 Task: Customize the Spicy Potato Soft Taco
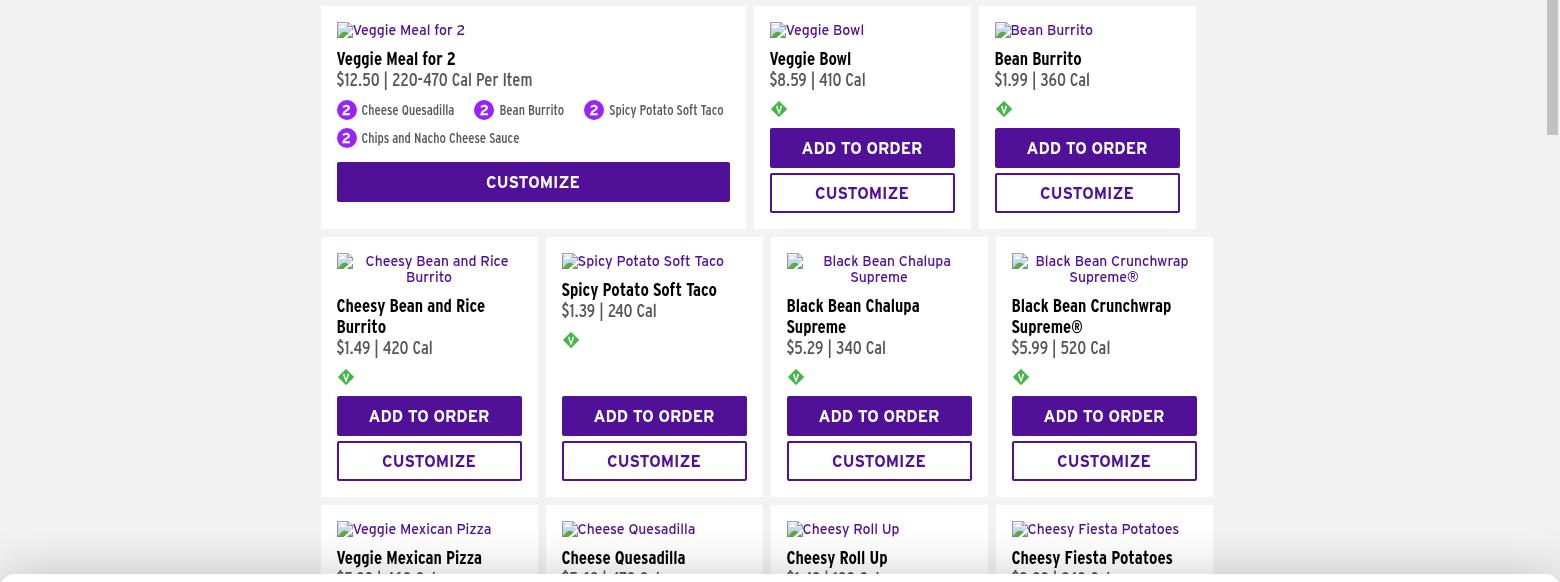point(654,461)
